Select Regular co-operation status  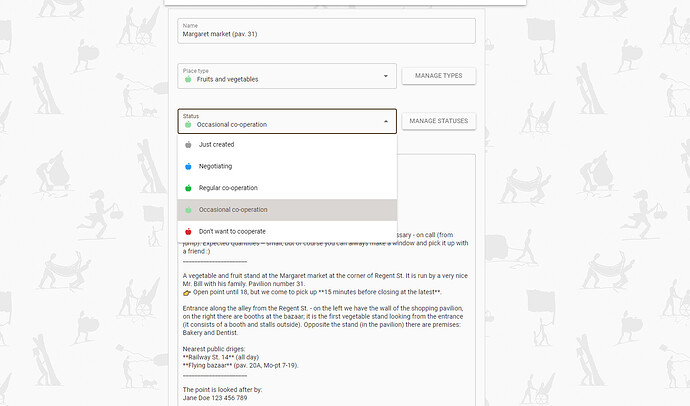pos(287,188)
